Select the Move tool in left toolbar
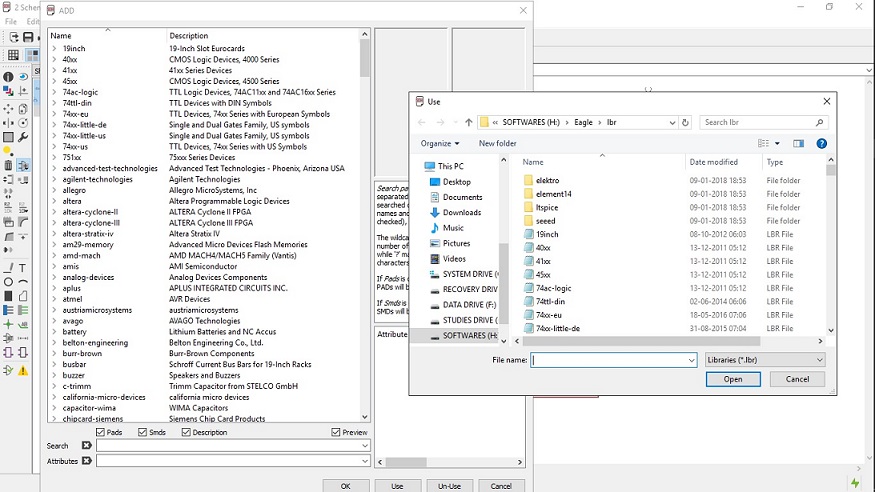The width and height of the screenshot is (875, 492). coord(8,109)
